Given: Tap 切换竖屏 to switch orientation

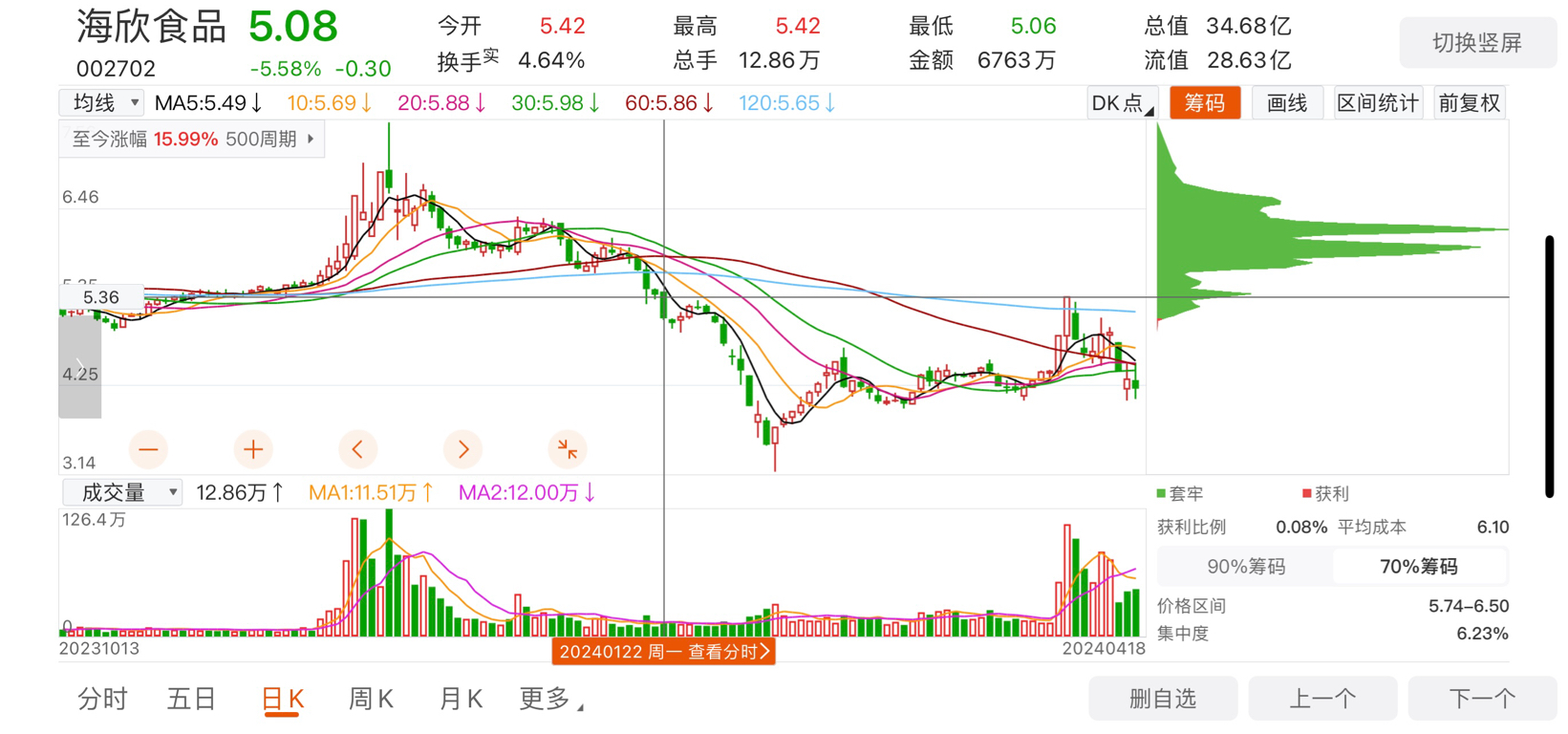Looking at the screenshot, I should click(x=1477, y=43).
